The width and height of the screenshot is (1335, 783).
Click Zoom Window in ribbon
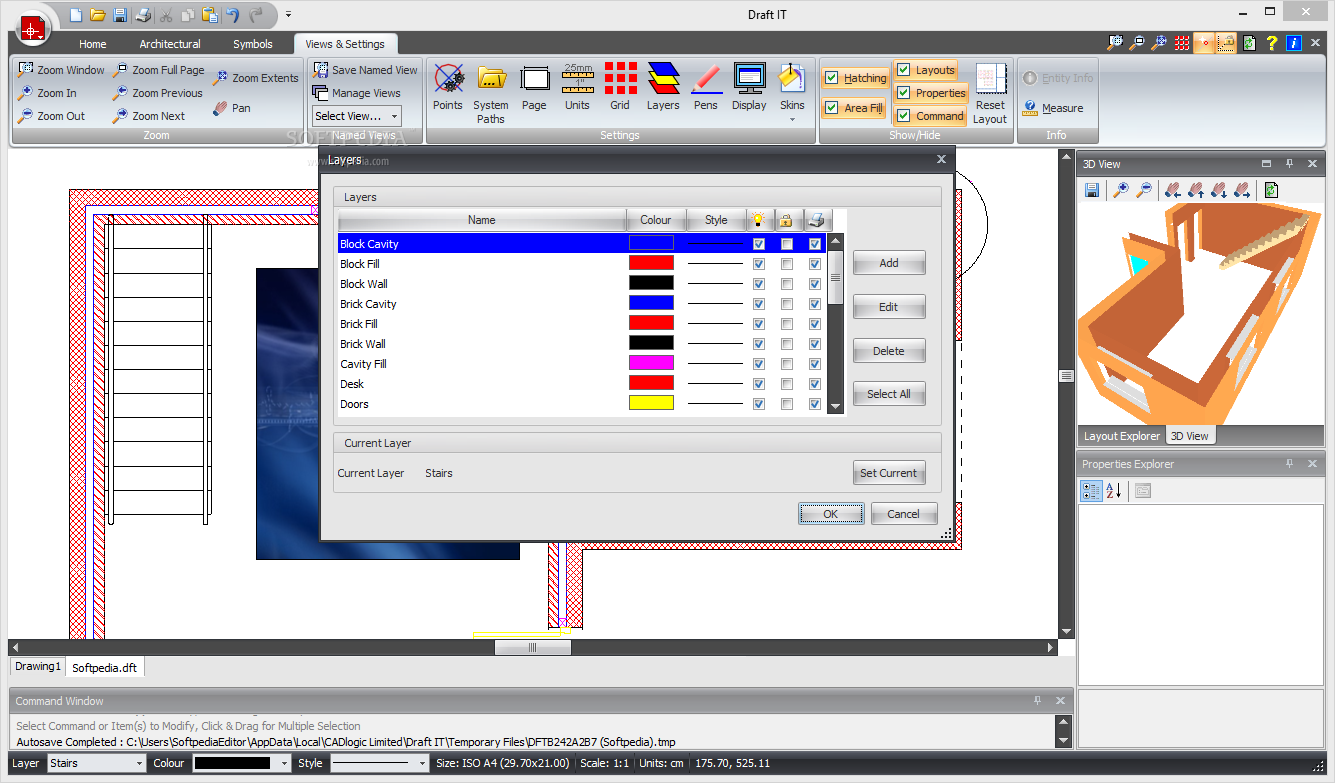[x=61, y=70]
